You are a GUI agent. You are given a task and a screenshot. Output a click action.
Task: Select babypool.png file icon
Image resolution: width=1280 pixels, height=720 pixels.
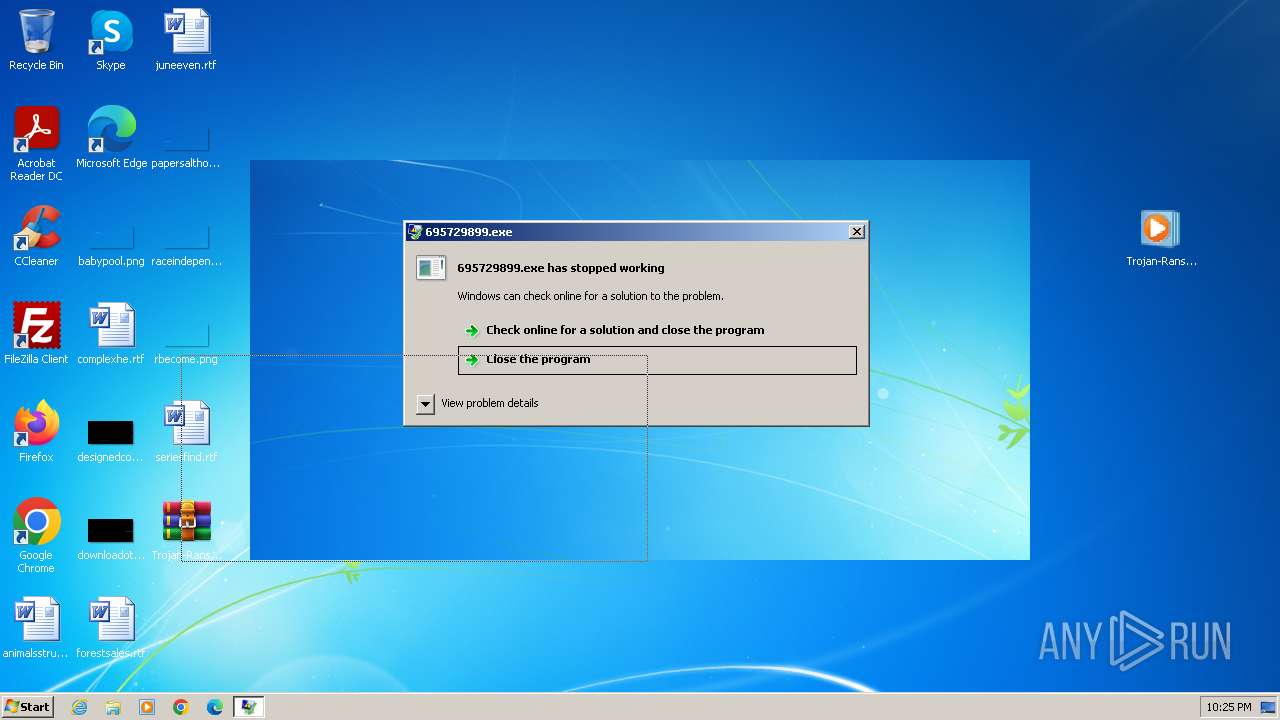(x=111, y=244)
